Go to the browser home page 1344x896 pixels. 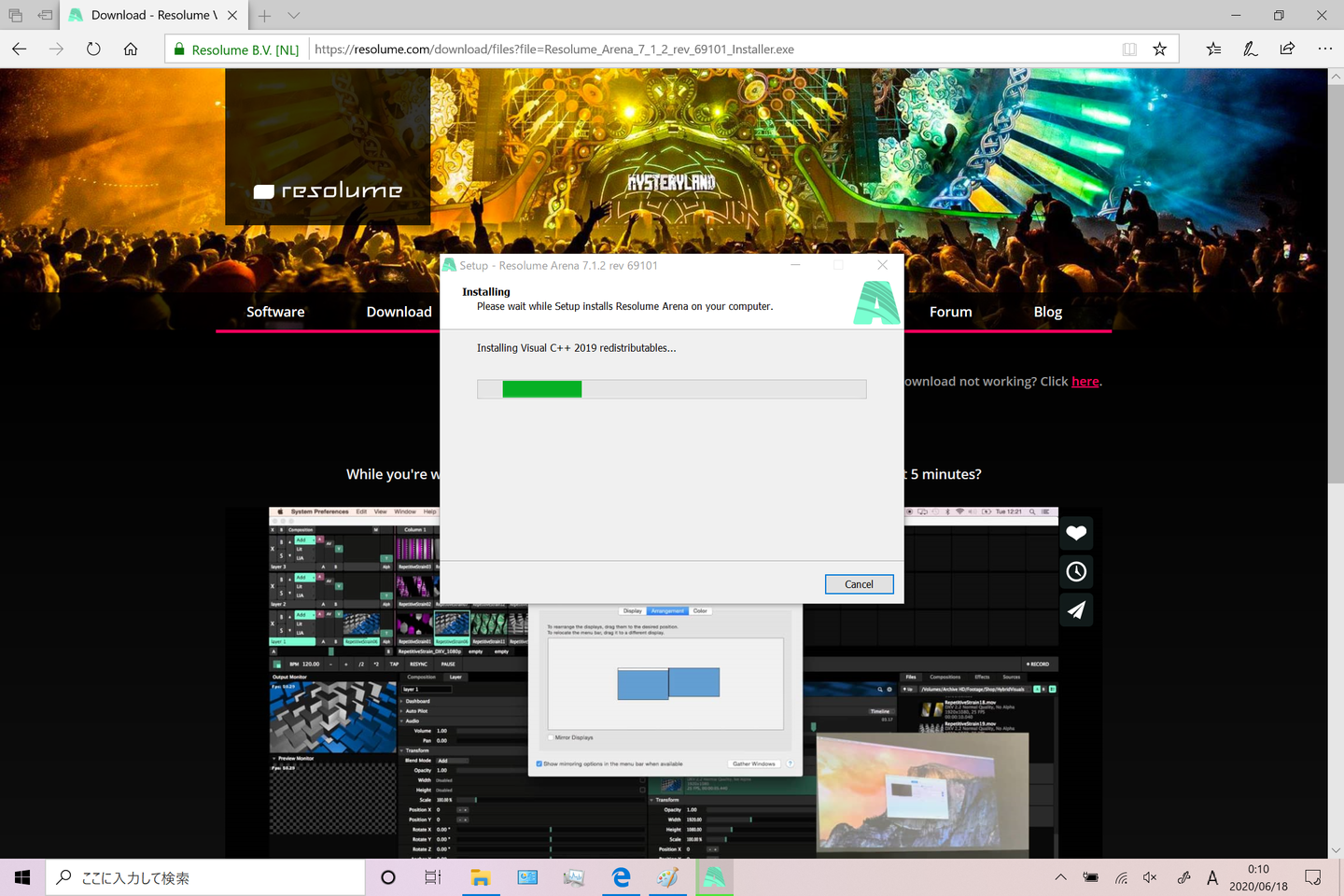[131, 49]
